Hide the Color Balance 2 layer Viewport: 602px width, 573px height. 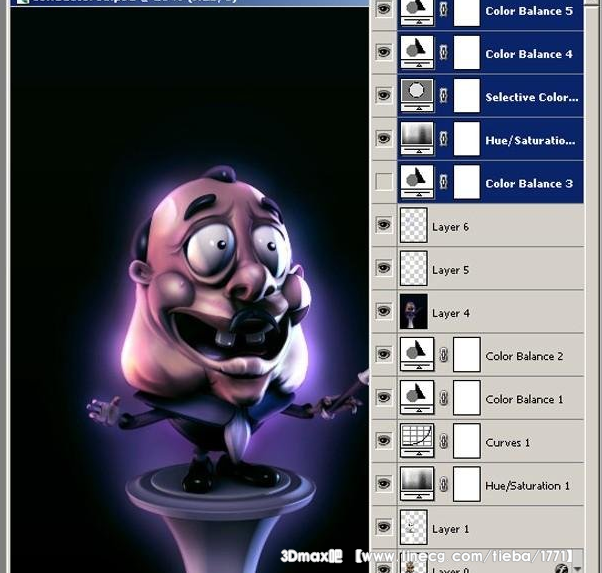pyautogui.click(x=384, y=354)
